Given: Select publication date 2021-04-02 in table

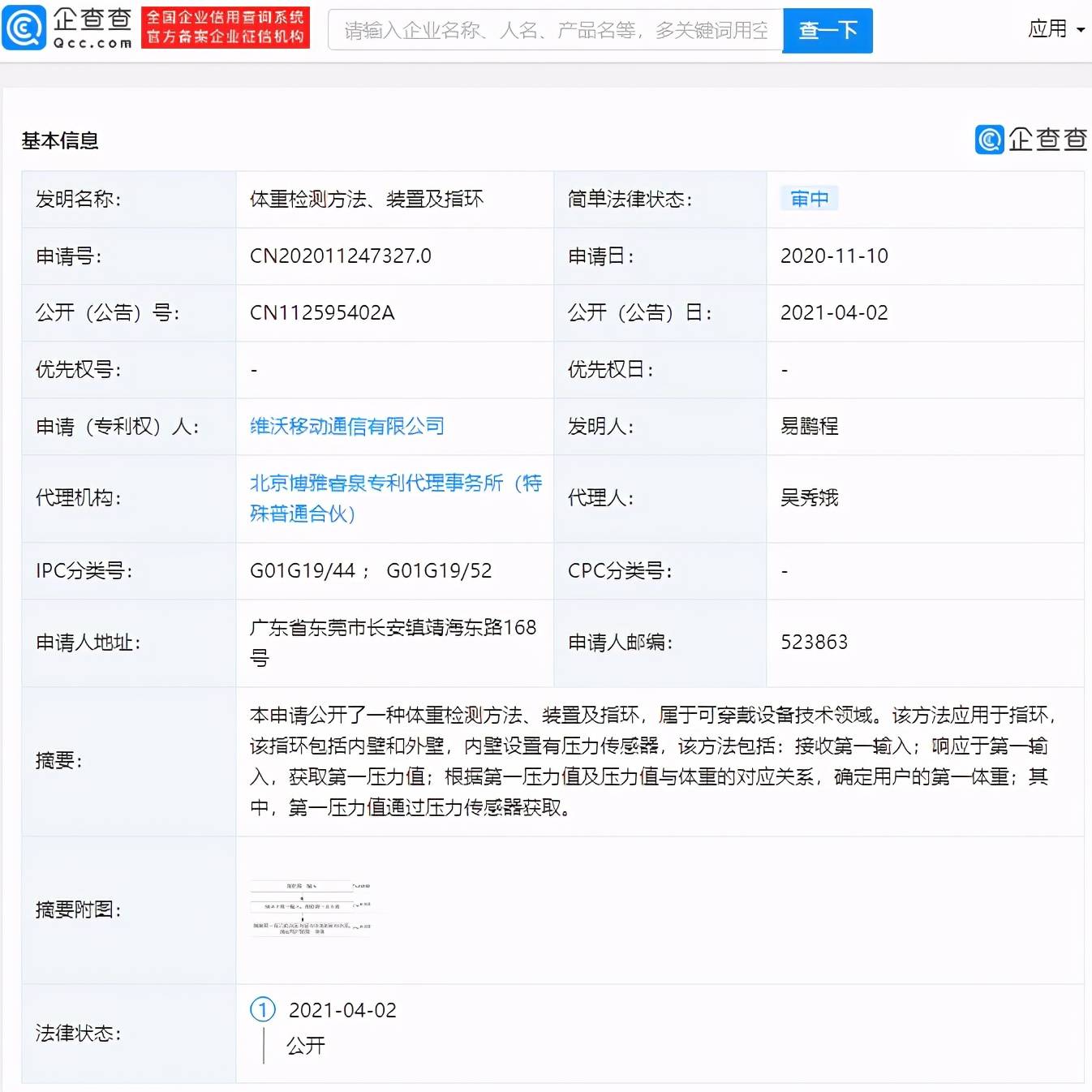Looking at the screenshot, I should pos(834,312).
